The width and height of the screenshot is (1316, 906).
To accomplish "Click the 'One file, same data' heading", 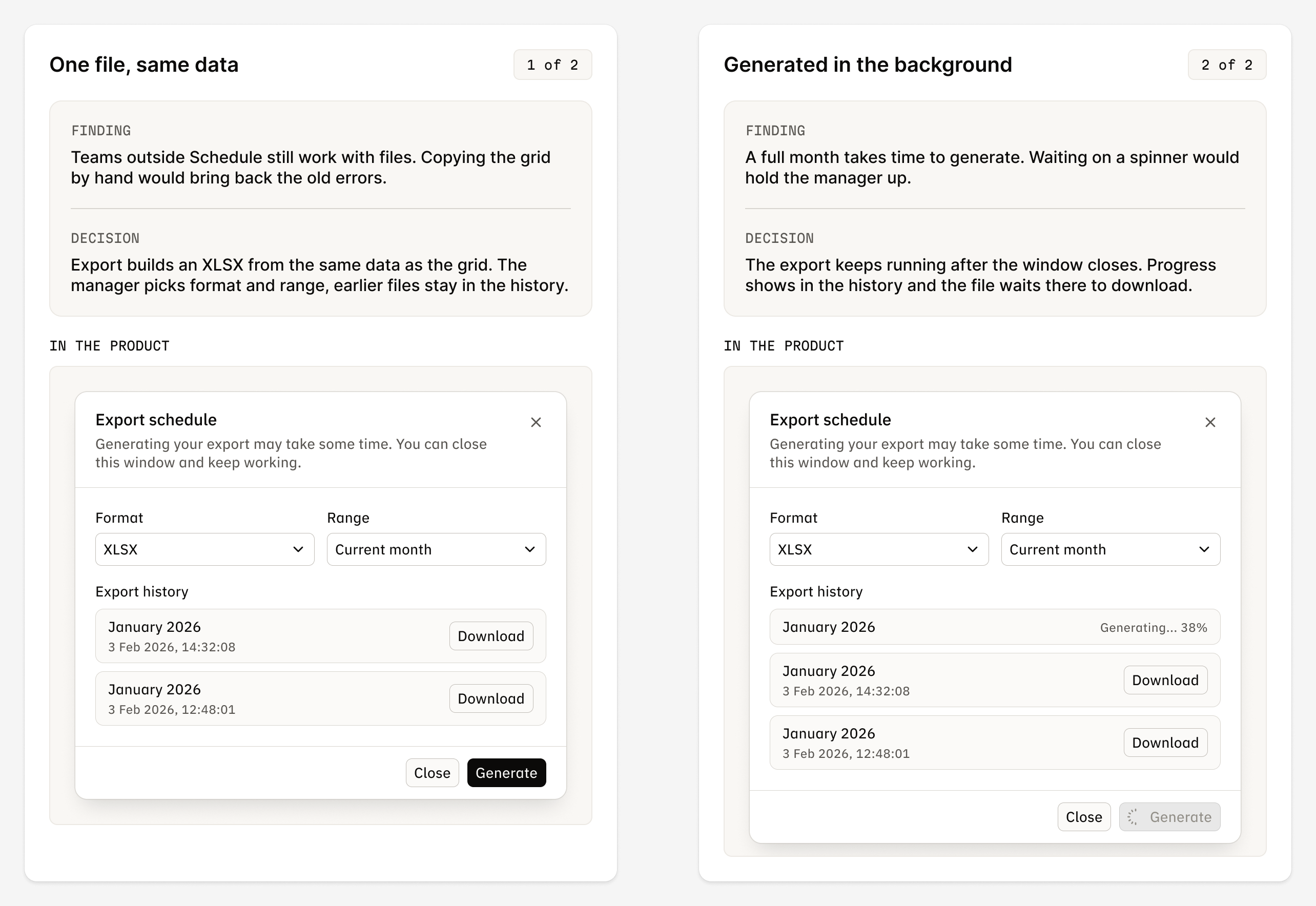I will 143,65.
